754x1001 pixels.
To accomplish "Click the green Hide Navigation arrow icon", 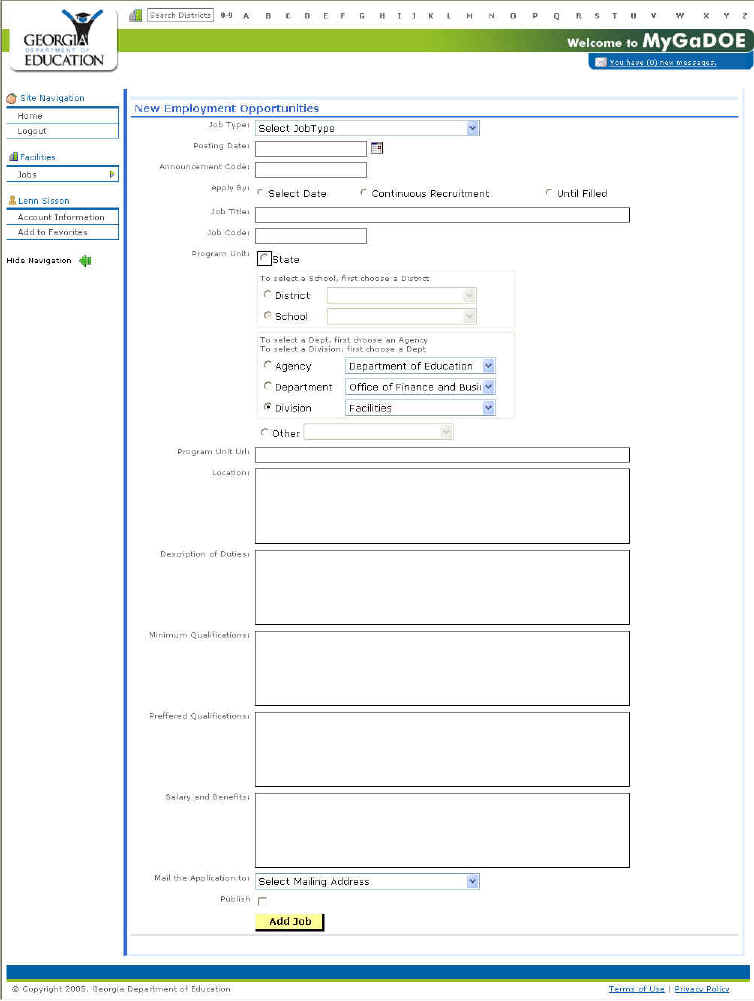I will pyautogui.click(x=86, y=260).
